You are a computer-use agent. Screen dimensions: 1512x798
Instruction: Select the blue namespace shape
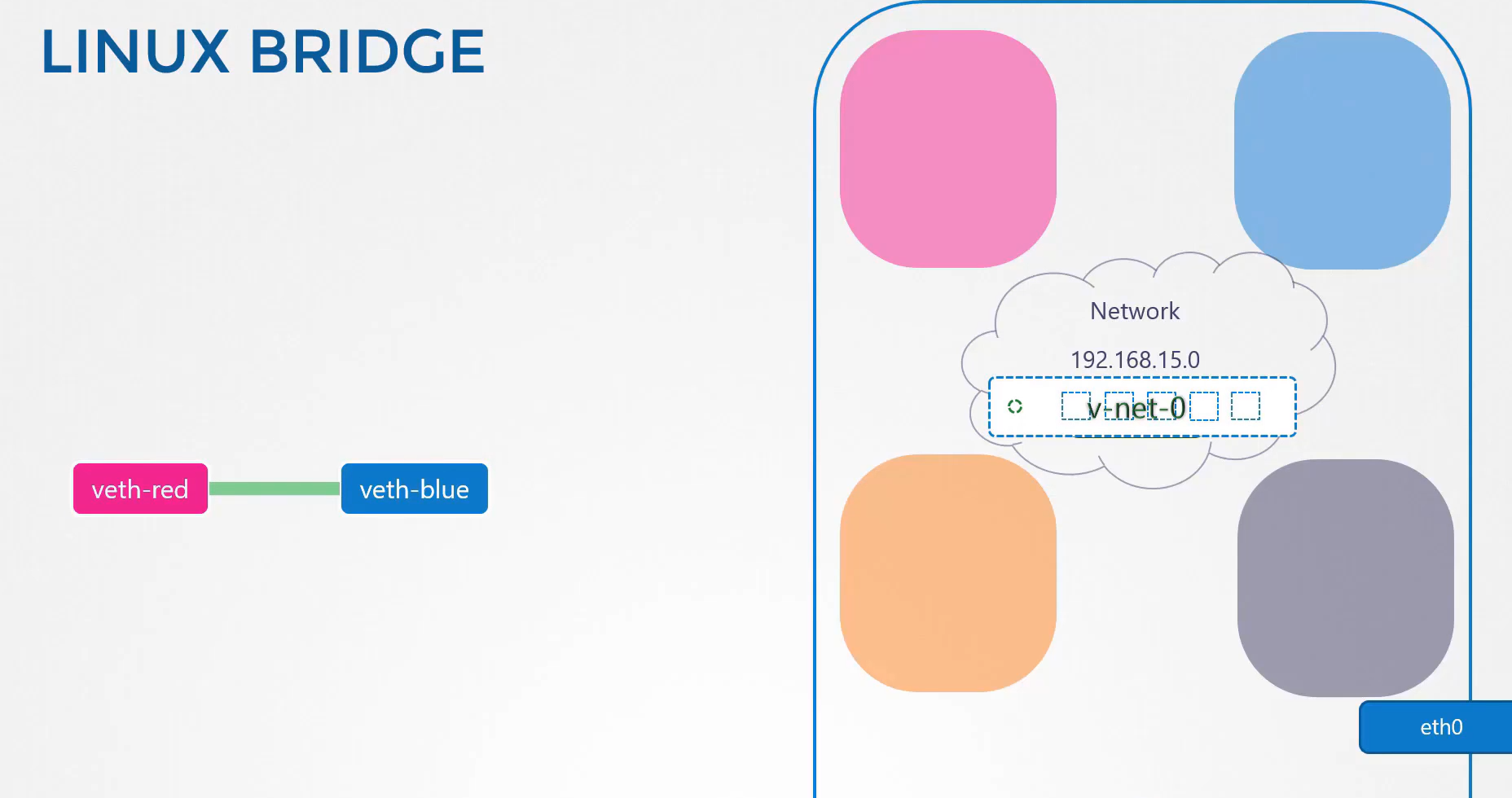(x=1343, y=151)
